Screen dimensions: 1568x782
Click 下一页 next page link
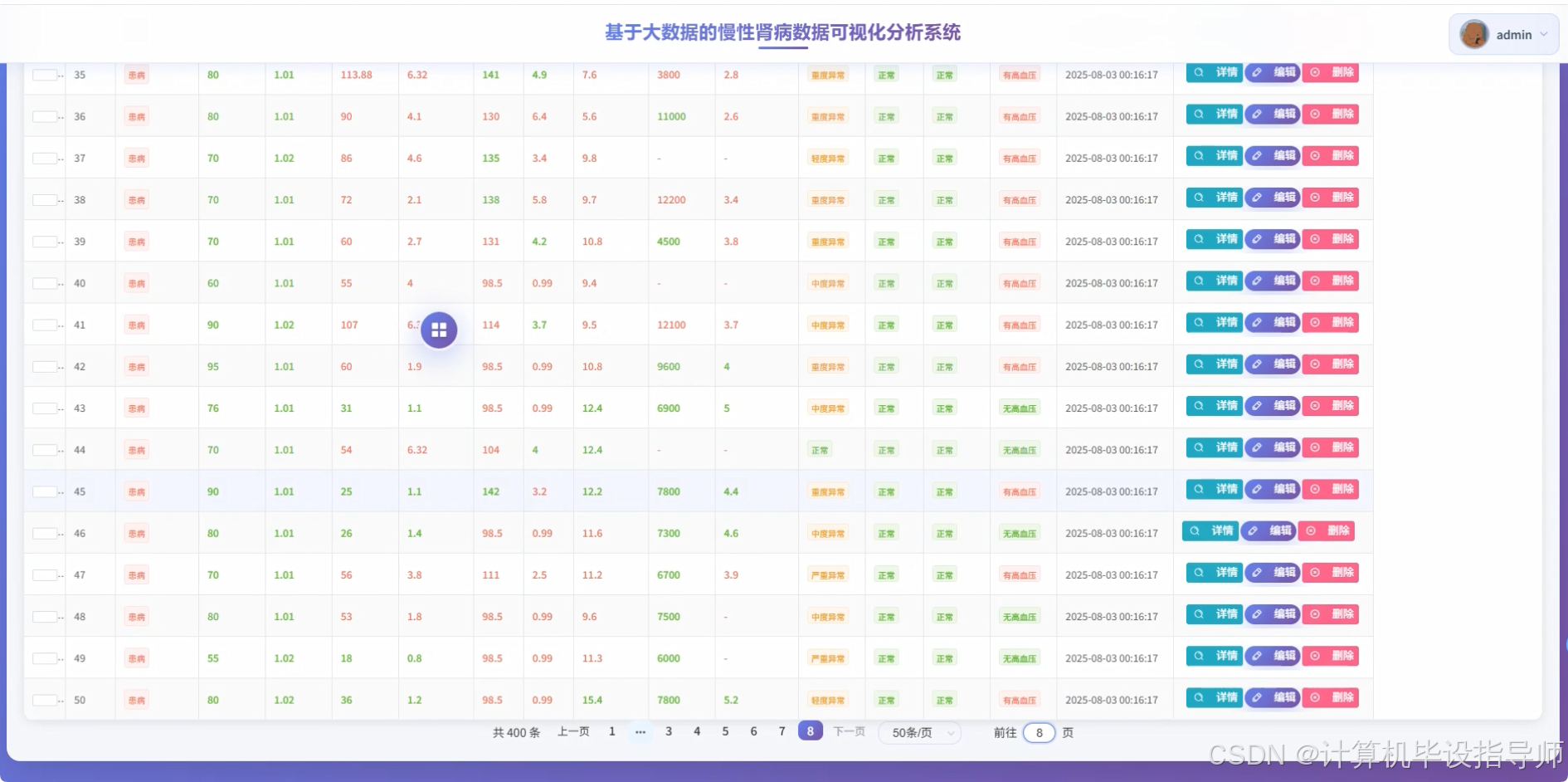coord(849,731)
